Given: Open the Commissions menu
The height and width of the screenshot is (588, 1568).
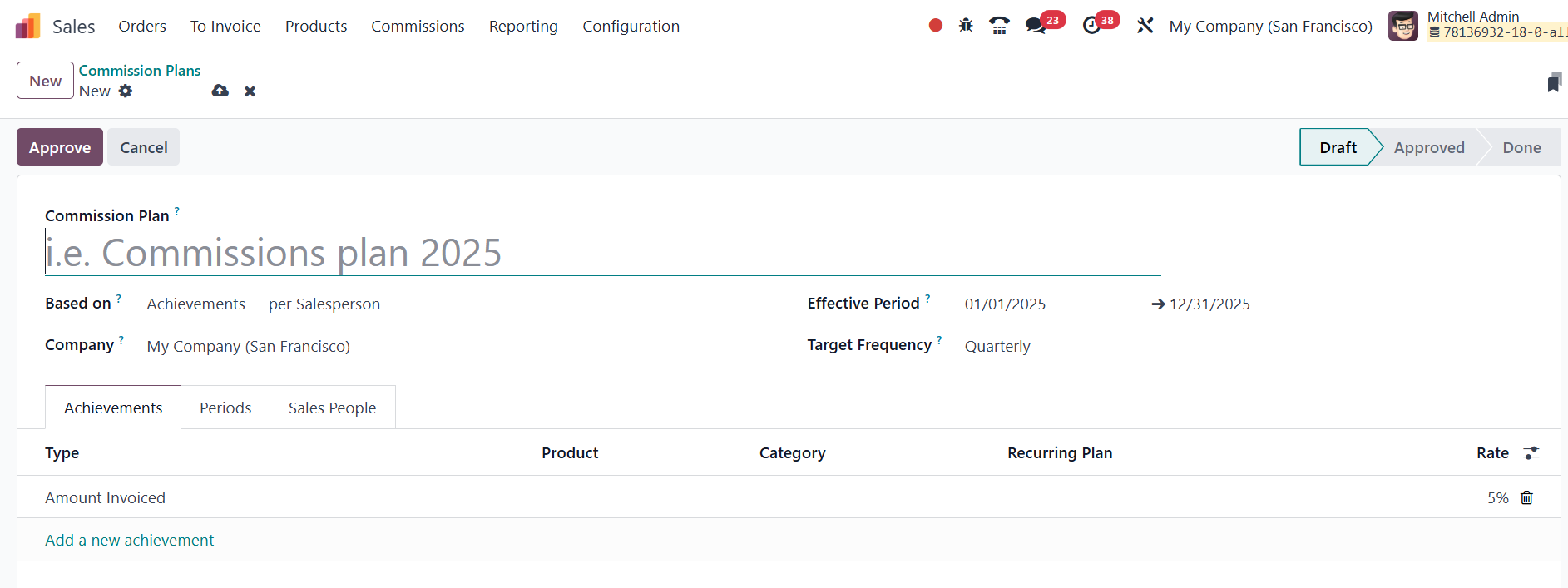Looking at the screenshot, I should tap(418, 27).
